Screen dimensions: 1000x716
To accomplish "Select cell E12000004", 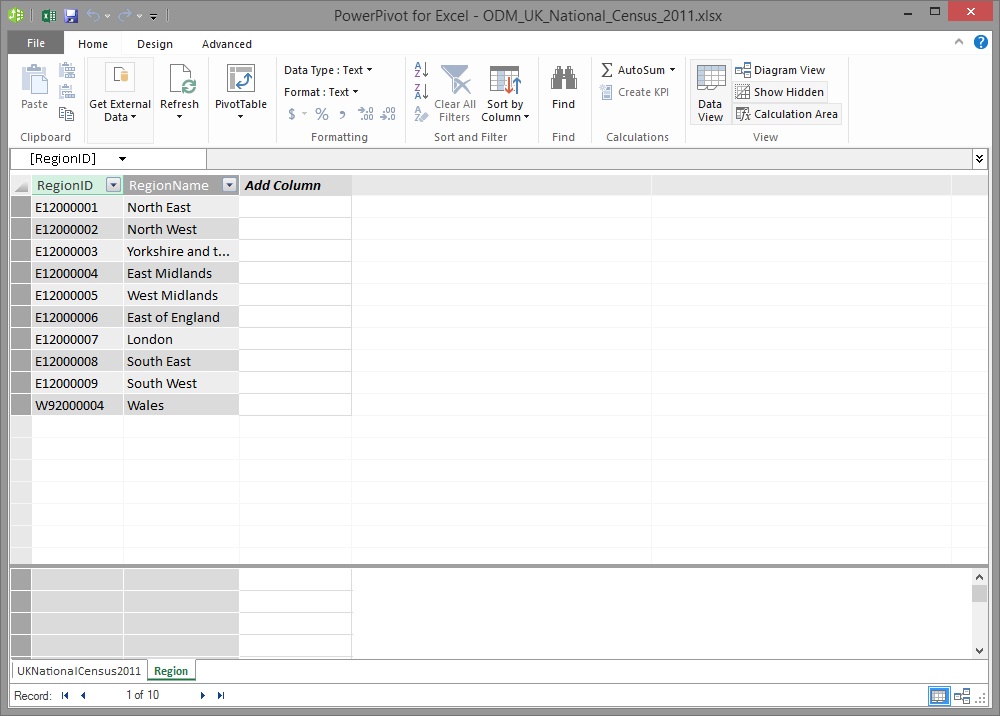I will tap(77, 273).
